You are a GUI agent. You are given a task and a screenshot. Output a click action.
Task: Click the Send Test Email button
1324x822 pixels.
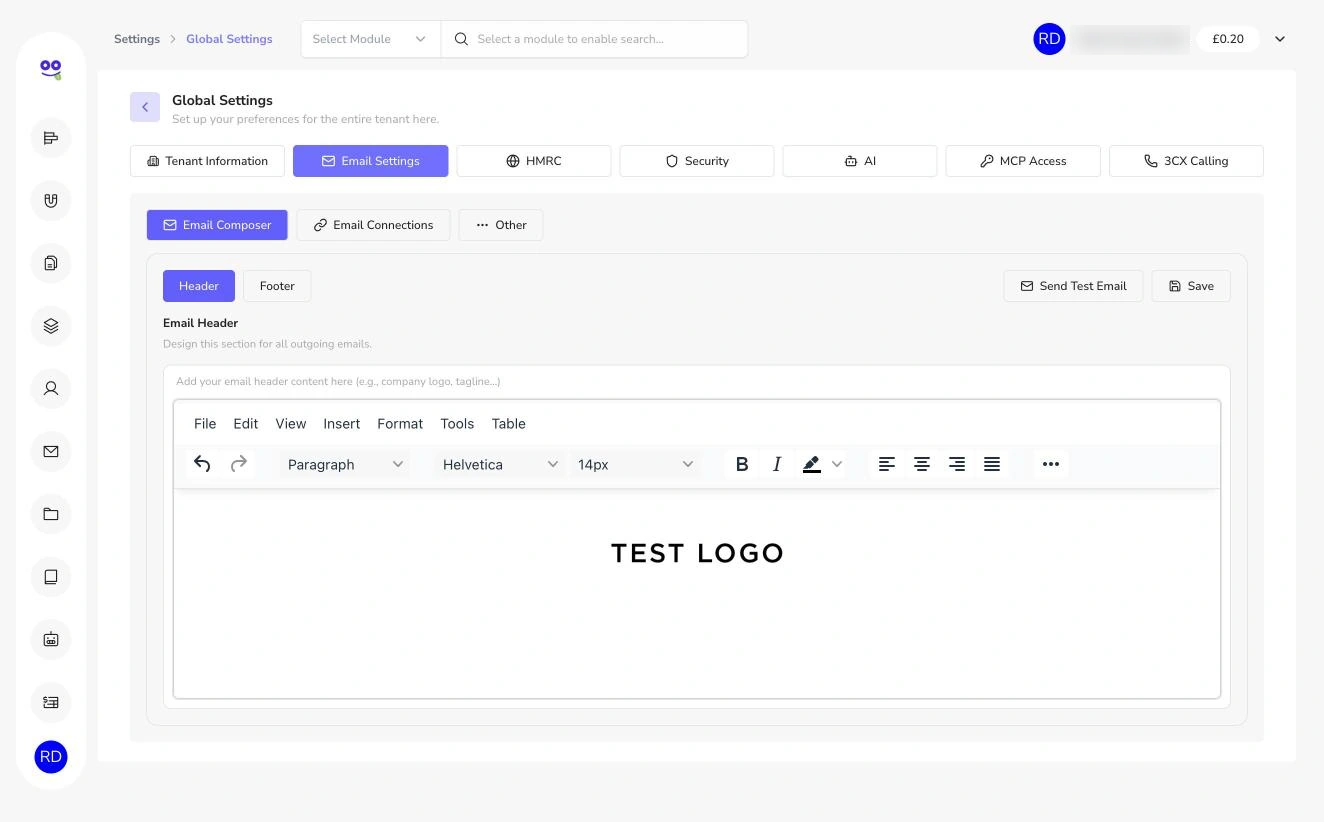point(1073,286)
